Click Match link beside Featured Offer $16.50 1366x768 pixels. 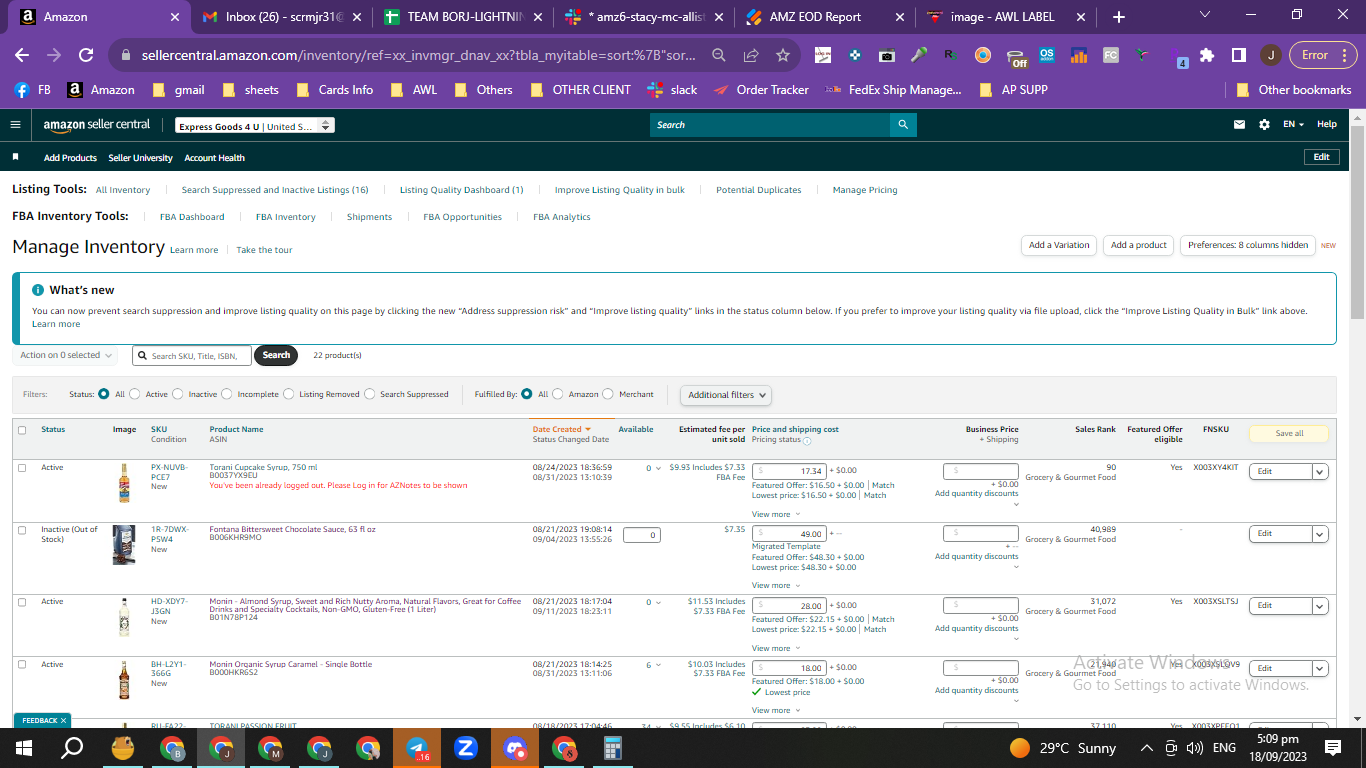tap(883, 485)
